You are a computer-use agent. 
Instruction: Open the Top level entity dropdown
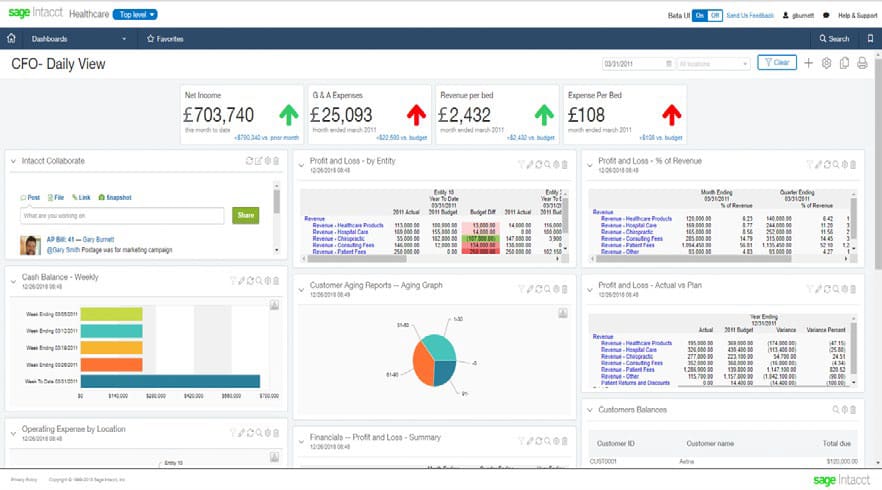136,15
